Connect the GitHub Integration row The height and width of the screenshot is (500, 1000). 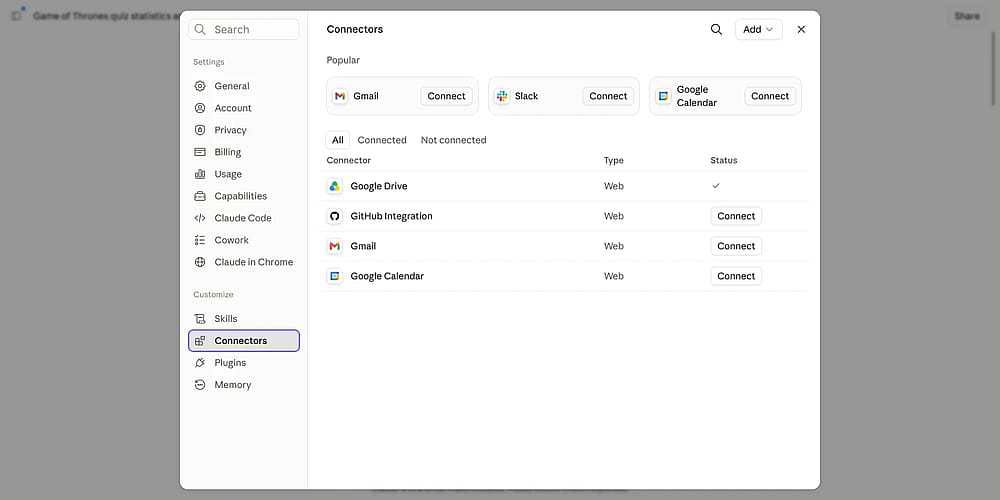[x=736, y=216]
